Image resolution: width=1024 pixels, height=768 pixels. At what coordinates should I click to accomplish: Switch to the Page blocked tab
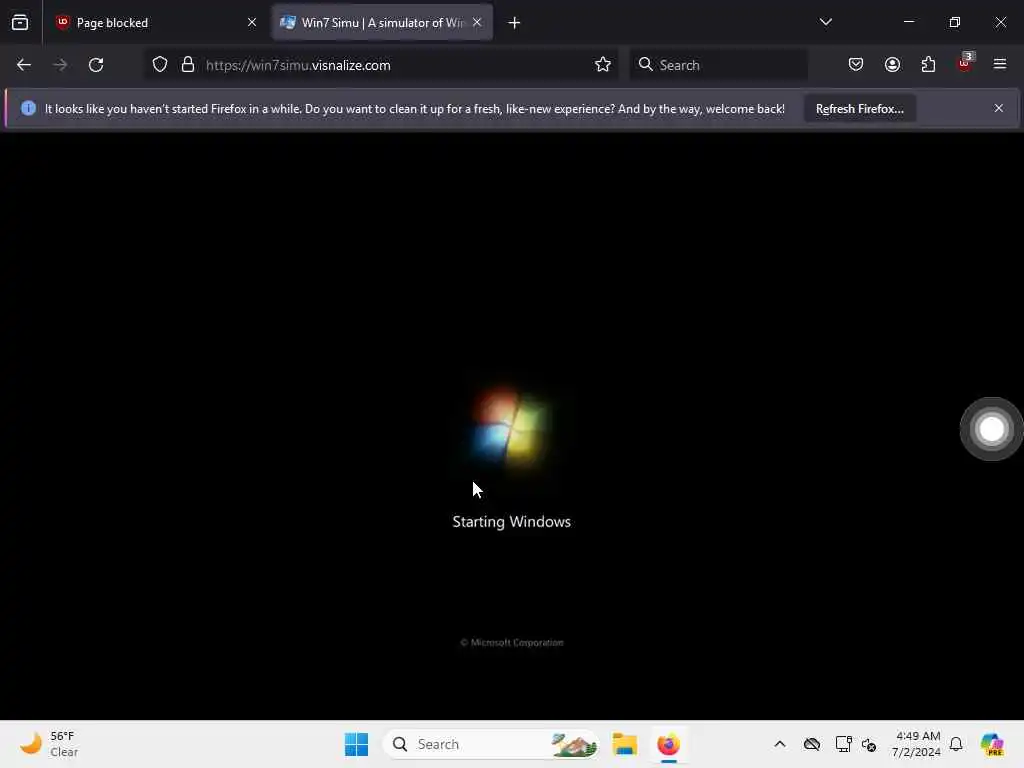[x=156, y=22]
